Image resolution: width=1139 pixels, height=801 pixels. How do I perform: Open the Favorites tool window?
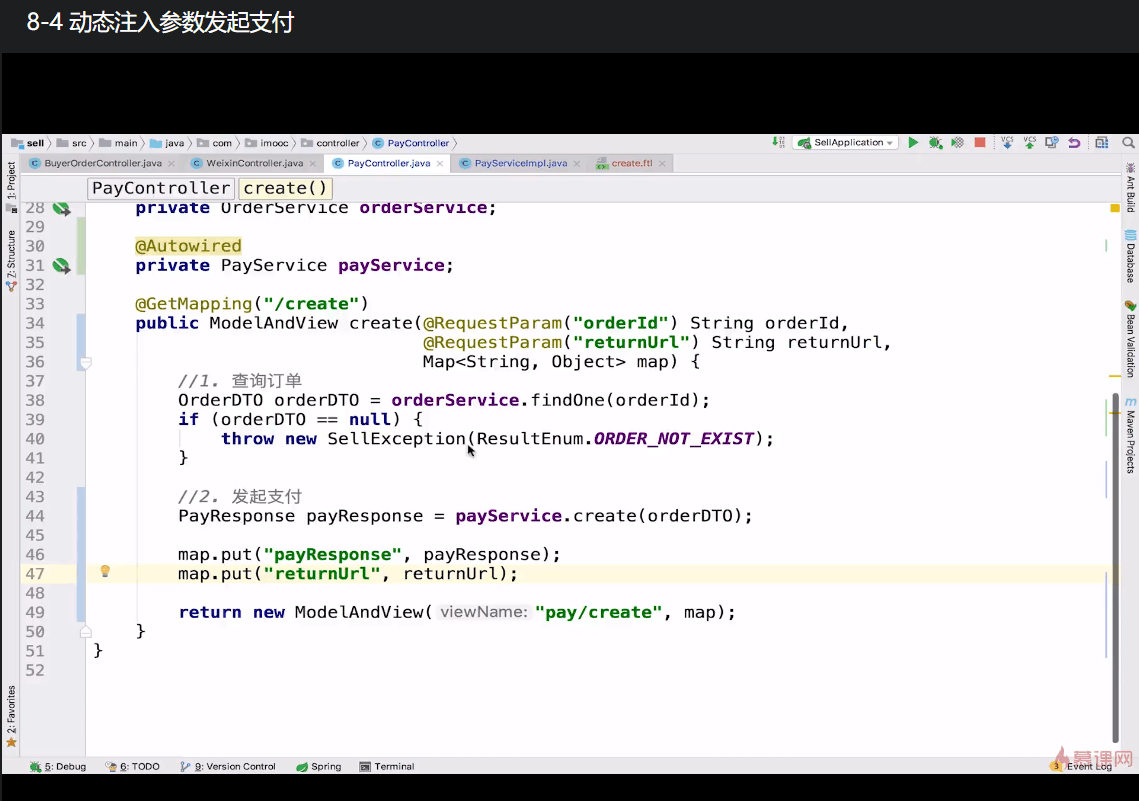click(11, 716)
